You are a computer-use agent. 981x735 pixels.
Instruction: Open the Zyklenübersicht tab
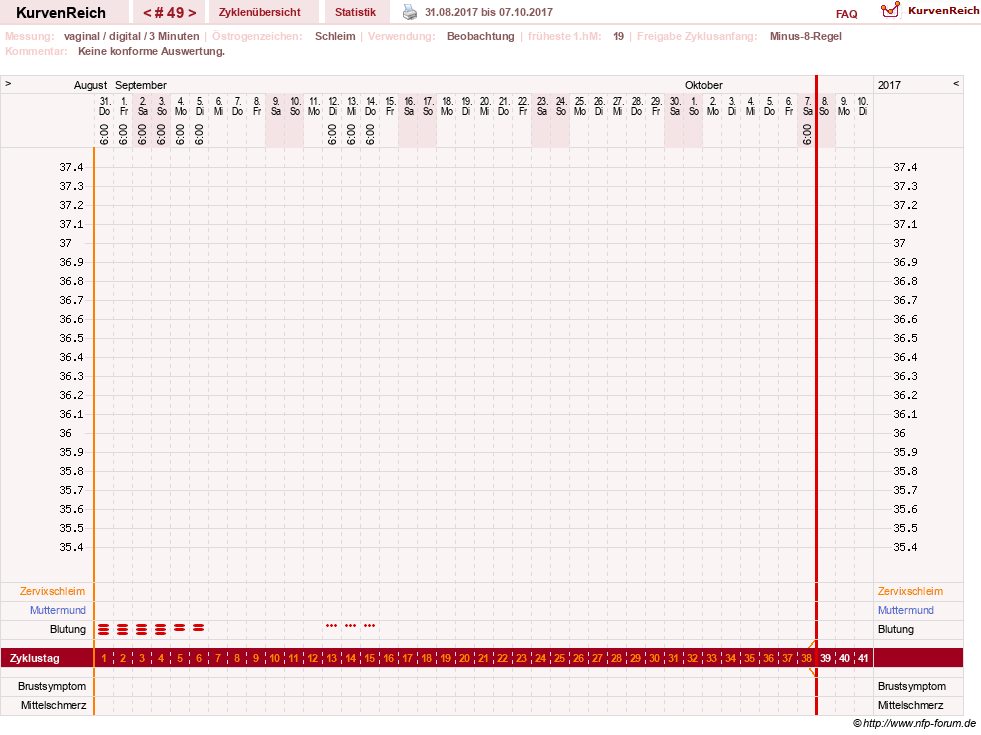pyautogui.click(x=260, y=12)
